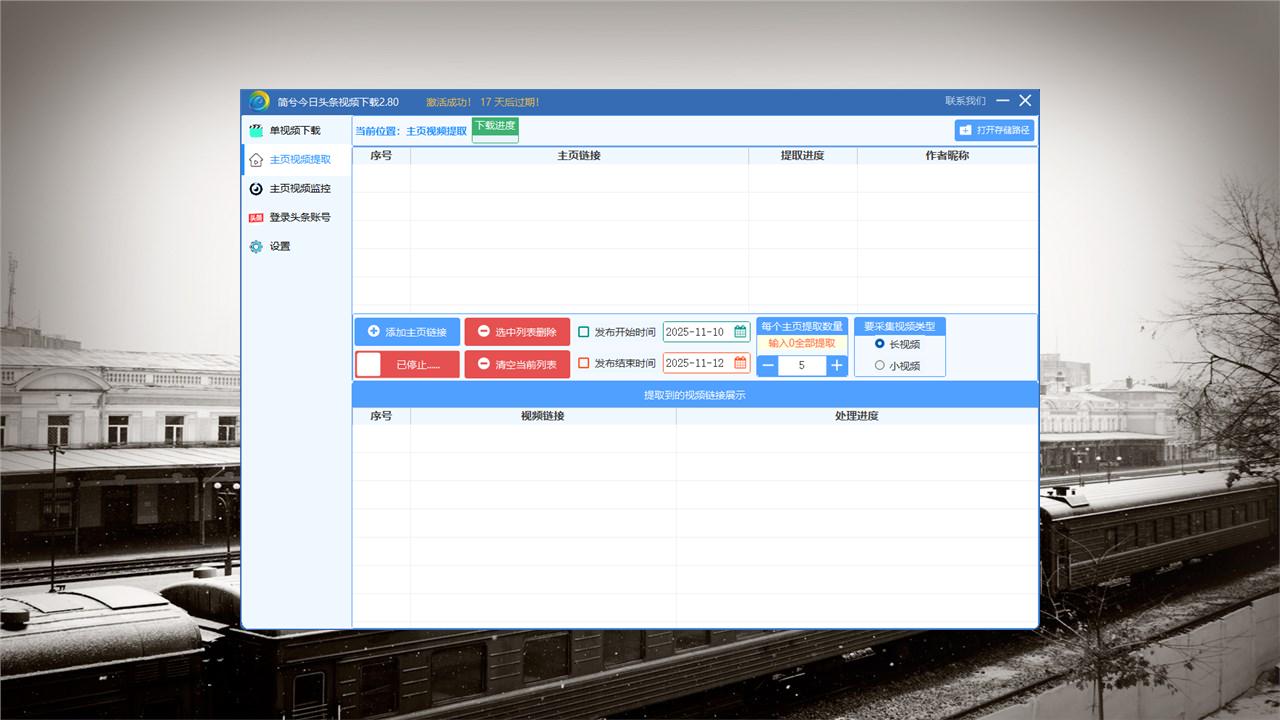Image resolution: width=1280 pixels, height=720 pixels.
Task: Click the minus icon on 选中列表删除
Action: [484, 332]
